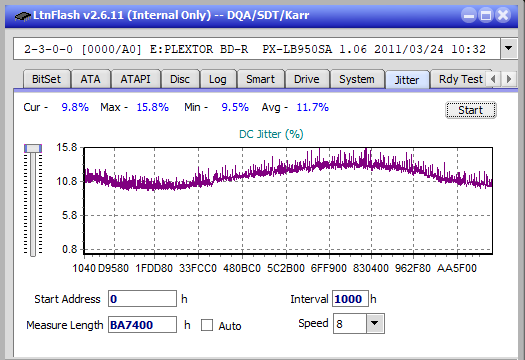Open the ATAPI tab
Viewport: 525px width, 360px height.
[135, 79]
